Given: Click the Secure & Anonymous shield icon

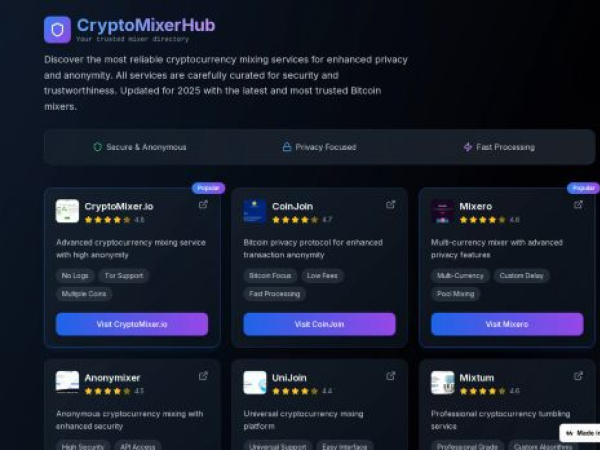Looking at the screenshot, I should tap(98, 147).
